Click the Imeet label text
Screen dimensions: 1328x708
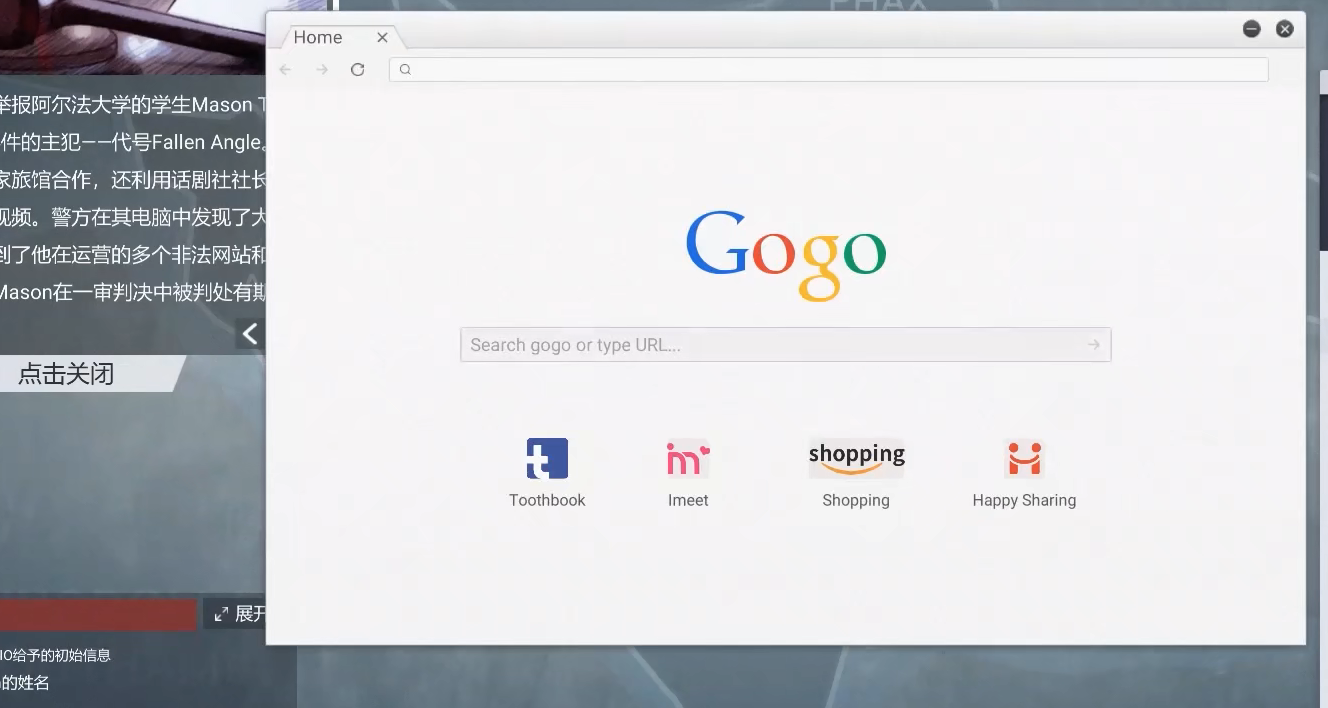click(x=688, y=500)
